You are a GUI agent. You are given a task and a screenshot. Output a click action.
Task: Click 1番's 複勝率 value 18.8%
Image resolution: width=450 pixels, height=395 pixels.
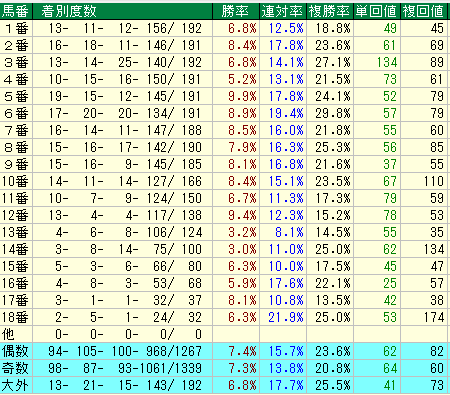[333, 28]
